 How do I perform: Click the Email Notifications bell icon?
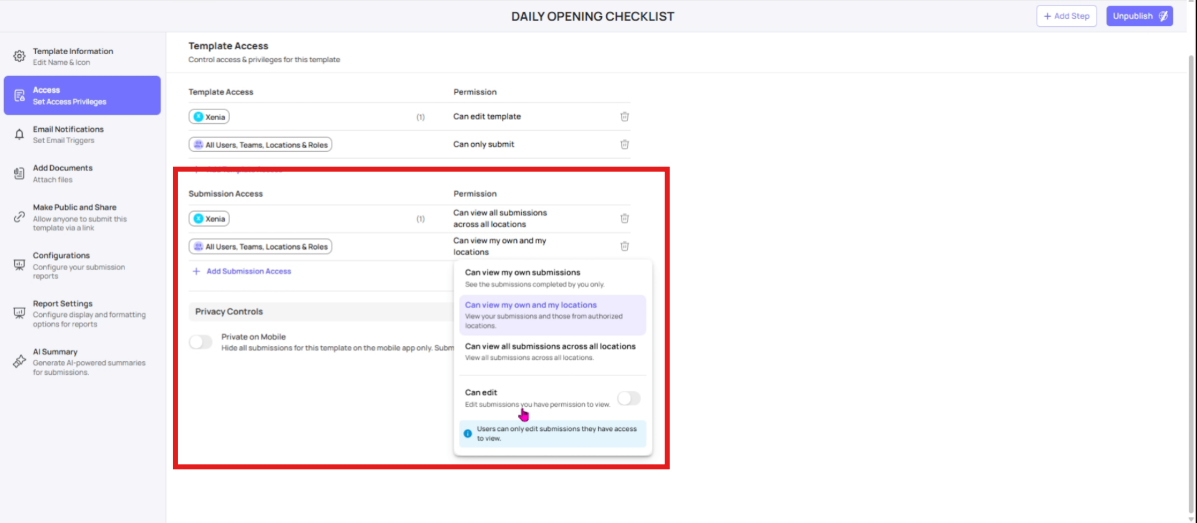pos(19,134)
